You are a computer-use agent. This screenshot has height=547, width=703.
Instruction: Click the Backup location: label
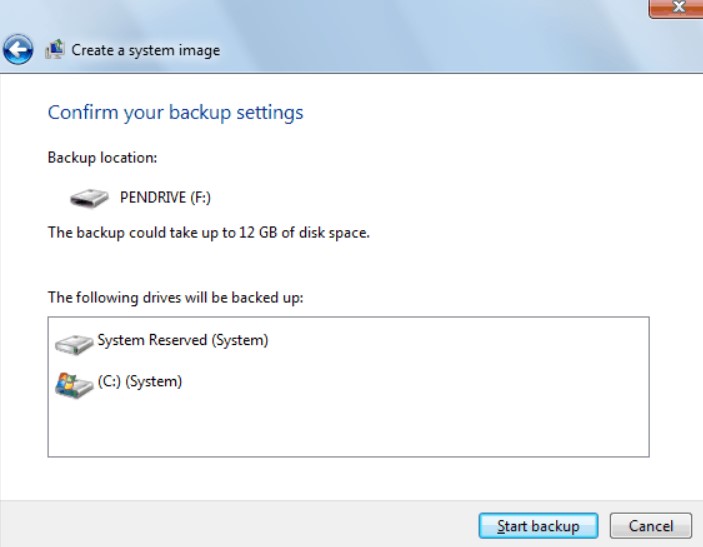coord(102,158)
